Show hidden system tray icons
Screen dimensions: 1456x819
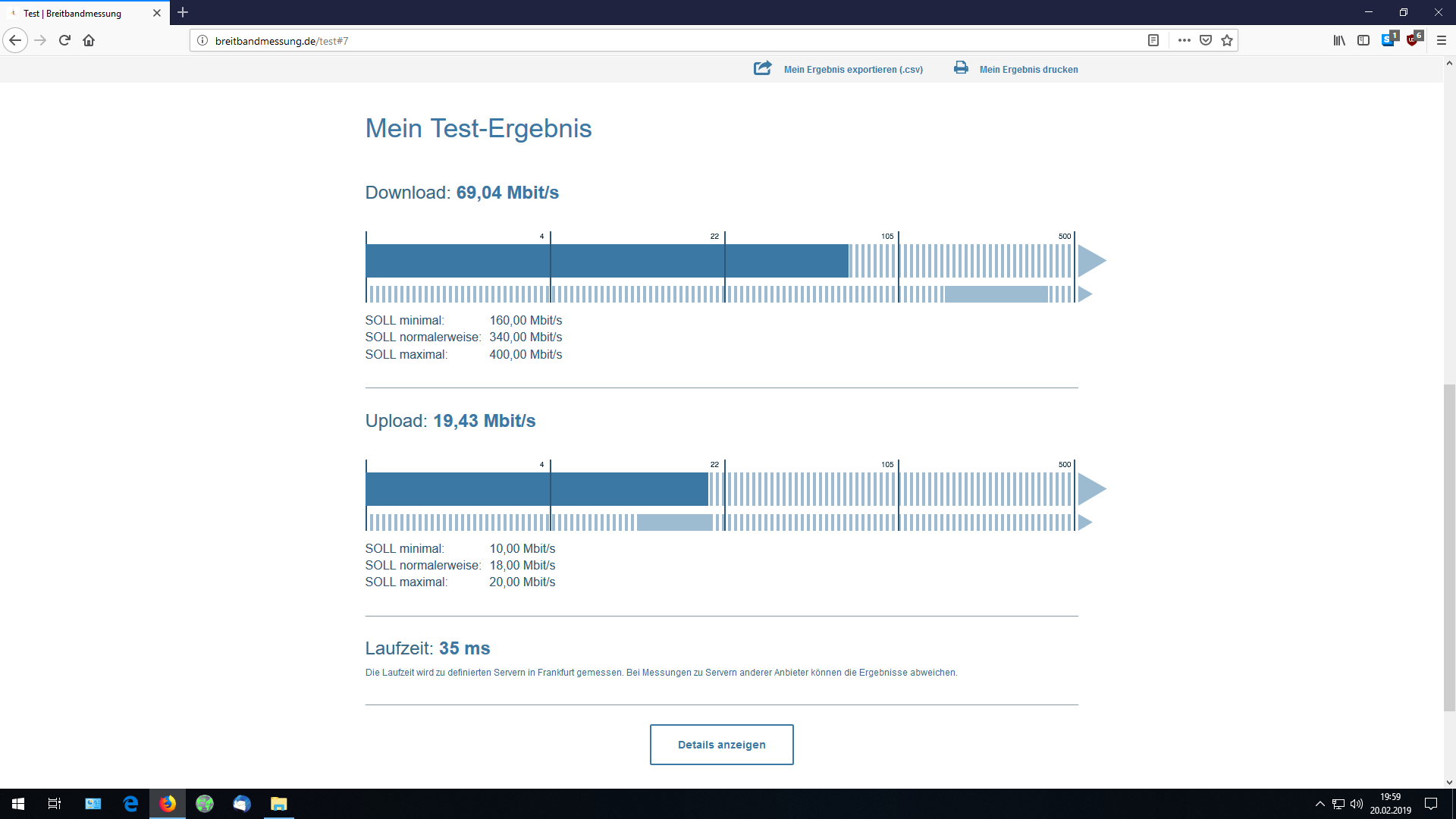[1319, 804]
